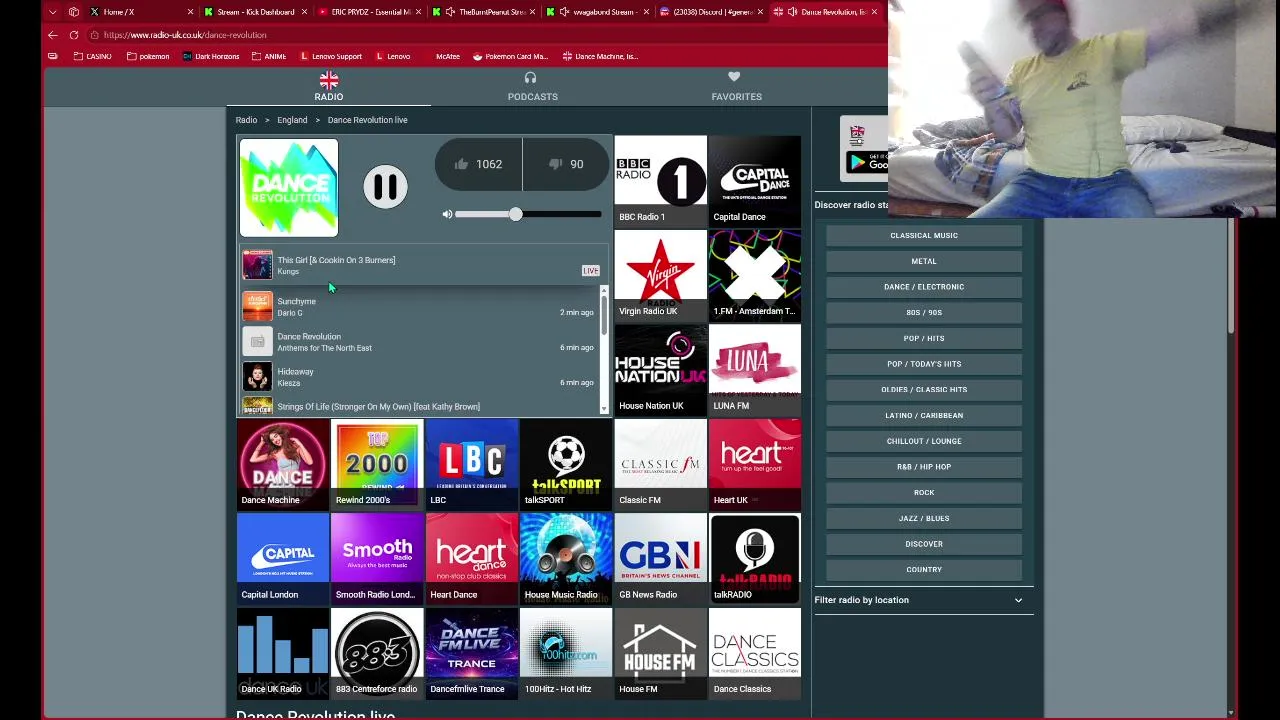Image resolution: width=1280 pixels, height=720 pixels.
Task: Open LBC station tile
Action: click(472, 463)
